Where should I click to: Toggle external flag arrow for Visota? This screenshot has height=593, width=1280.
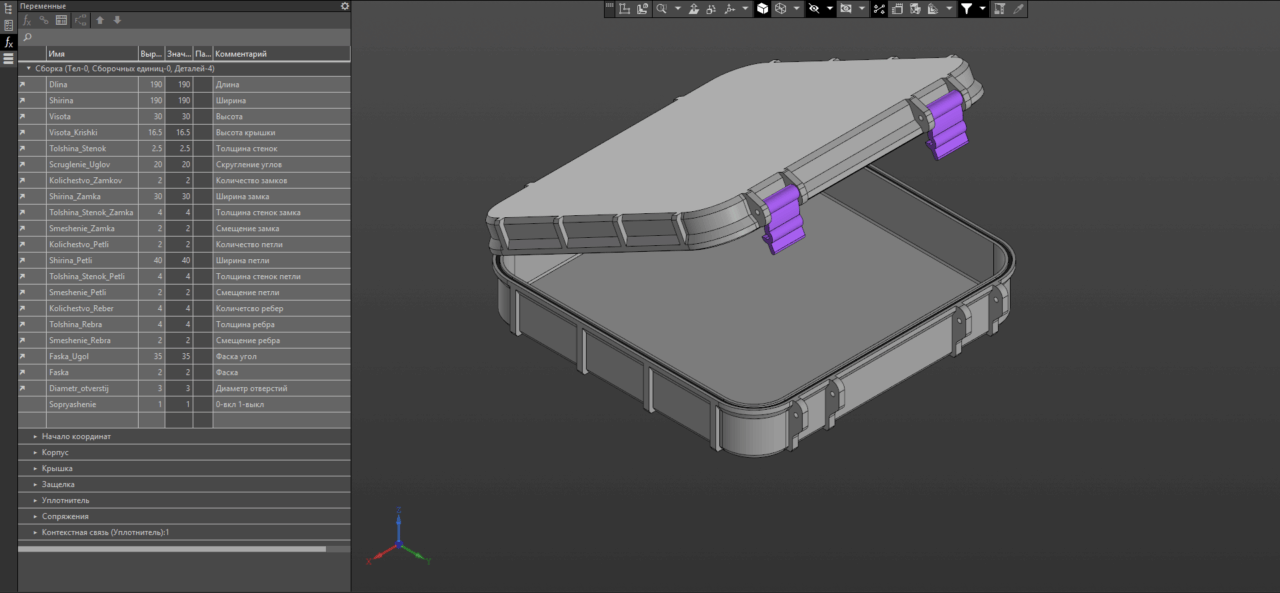22,117
